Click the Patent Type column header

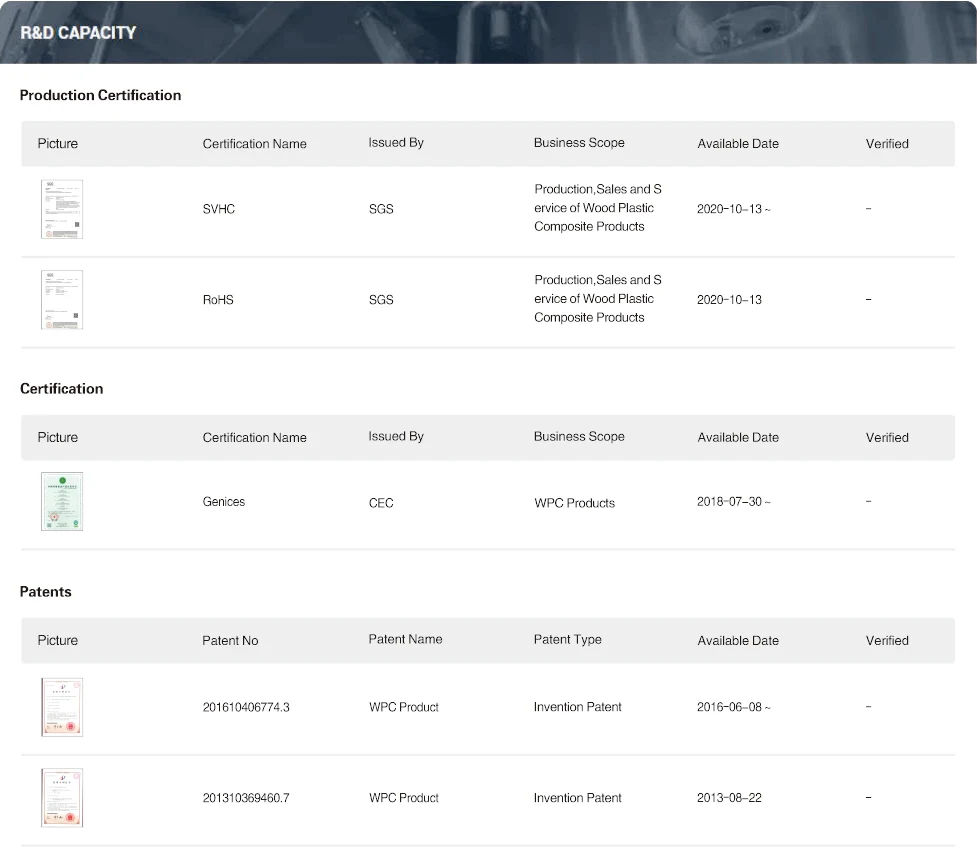(x=568, y=639)
